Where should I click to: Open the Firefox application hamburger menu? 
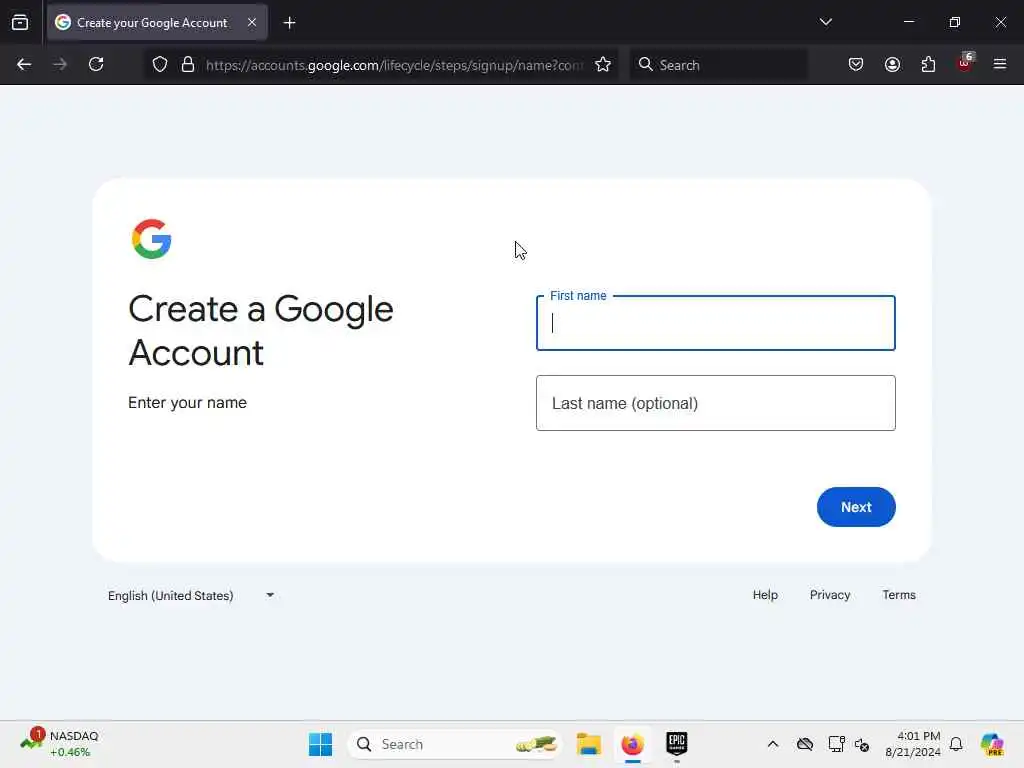pos(1000,65)
